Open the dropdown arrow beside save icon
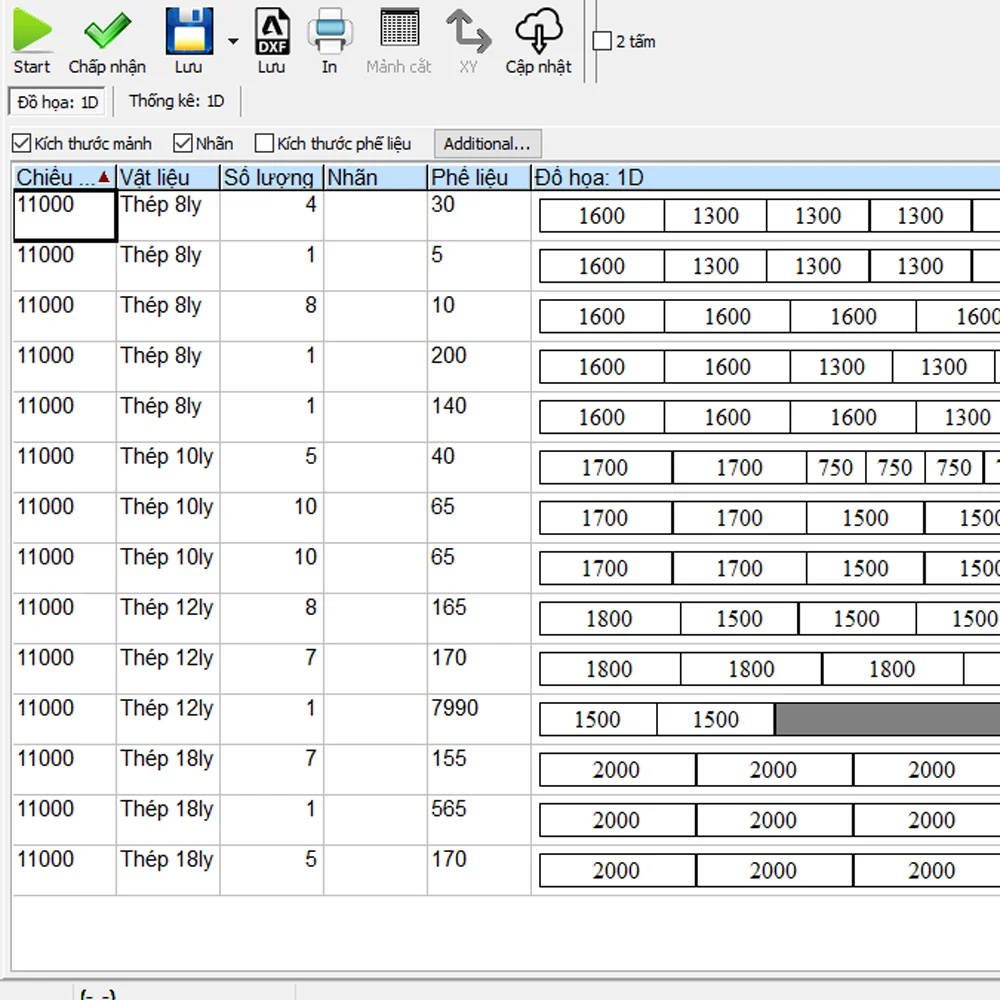This screenshot has height=1000, width=1000. tap(233, 41)
